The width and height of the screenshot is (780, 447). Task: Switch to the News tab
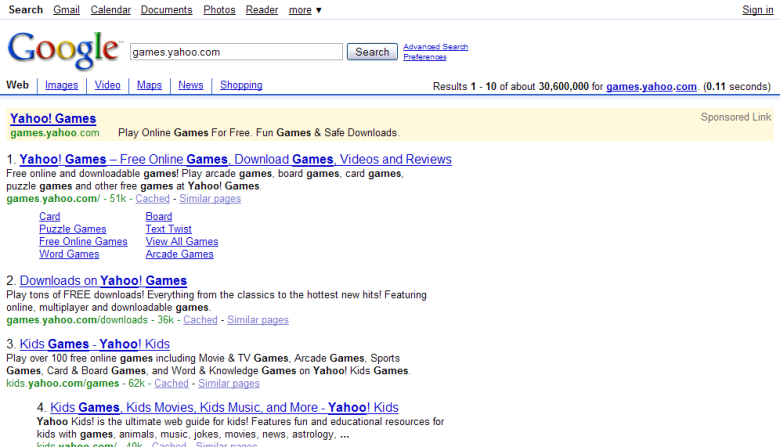[191, 85]
